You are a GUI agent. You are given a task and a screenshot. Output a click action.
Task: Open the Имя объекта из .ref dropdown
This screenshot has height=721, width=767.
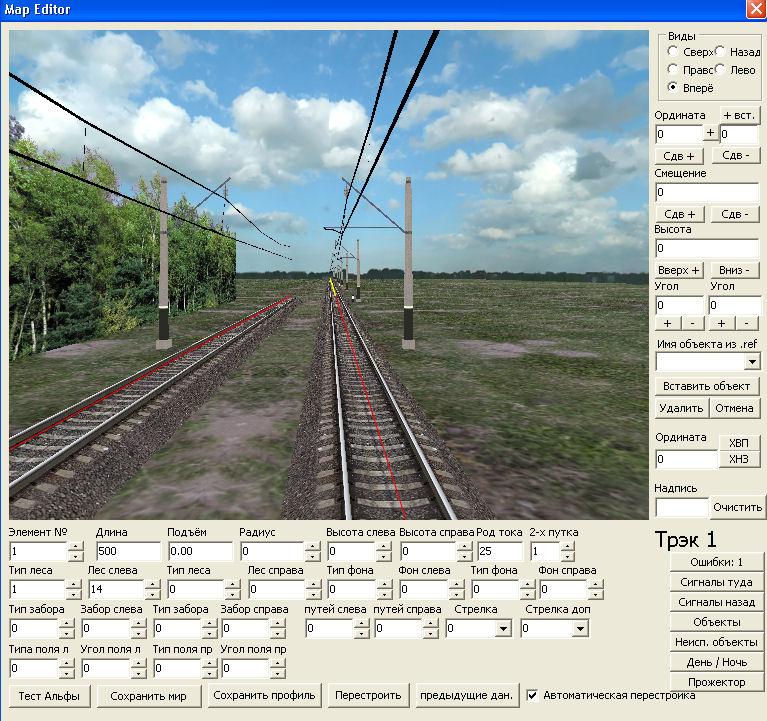click(751, 361)
